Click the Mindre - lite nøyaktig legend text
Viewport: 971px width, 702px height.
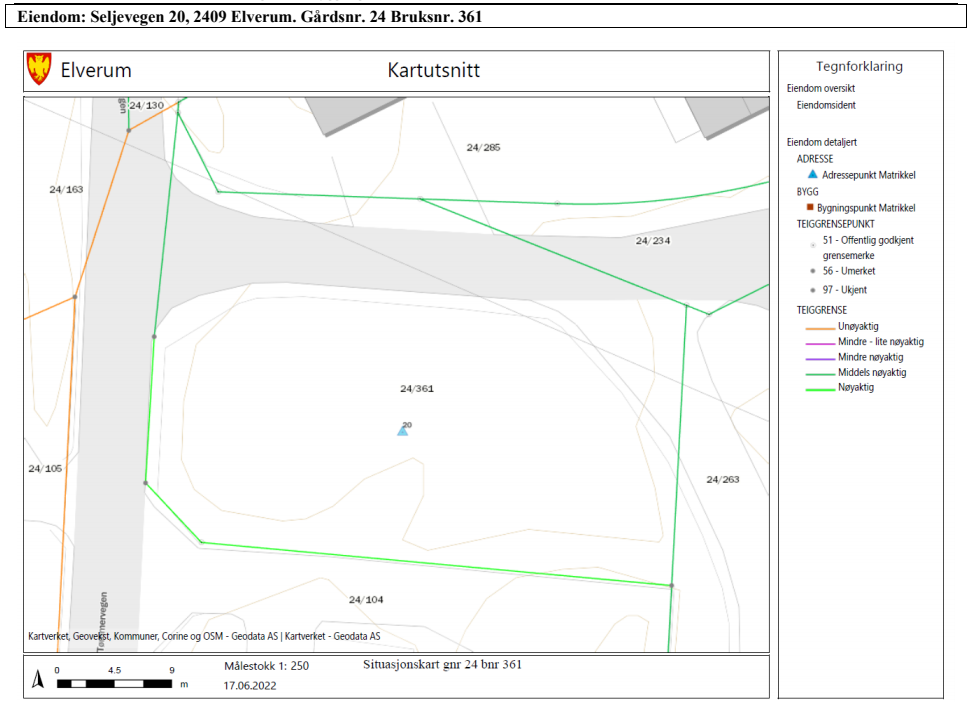[x=881, y=342]
